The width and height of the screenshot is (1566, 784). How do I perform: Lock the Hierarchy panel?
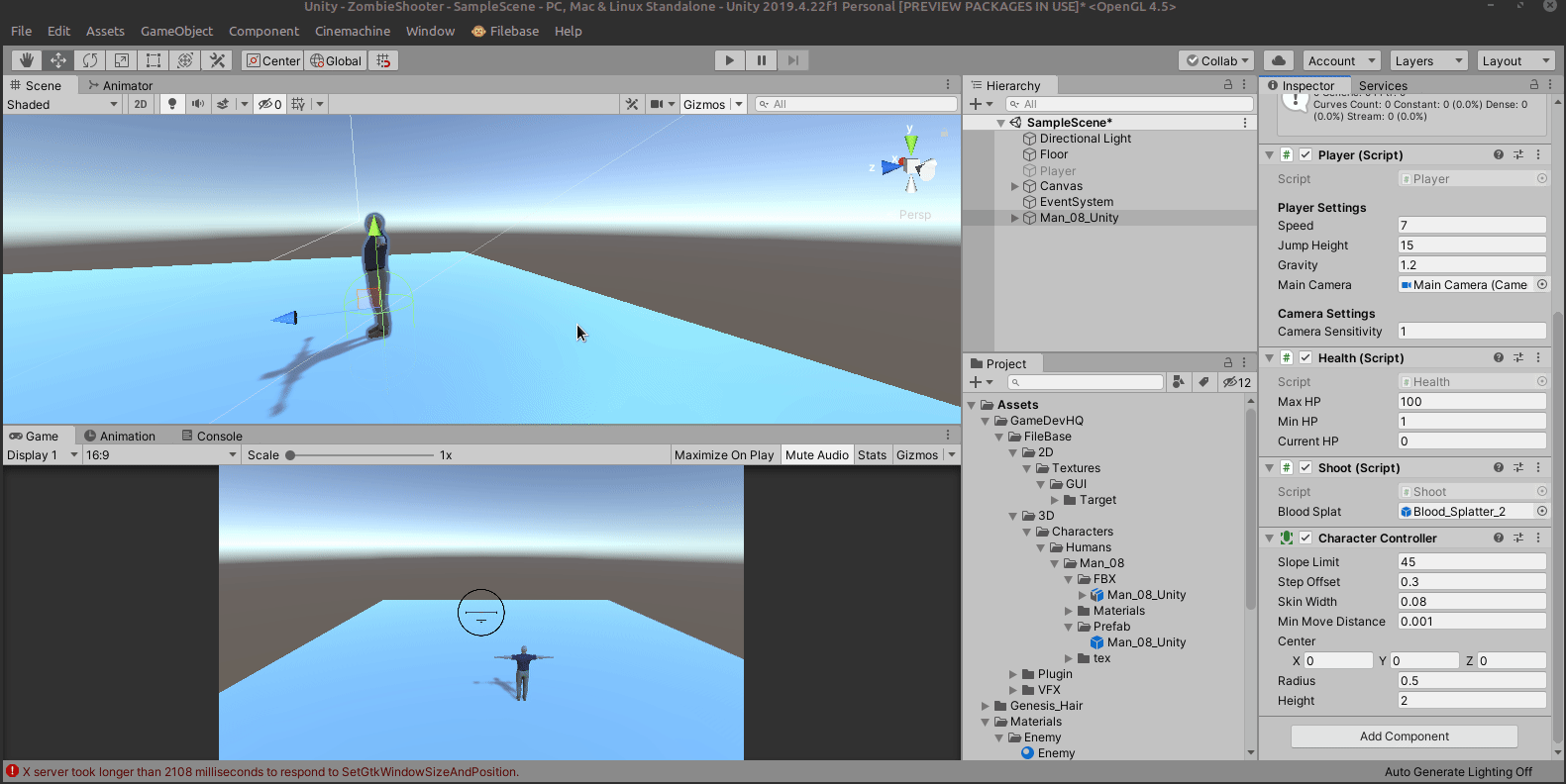click(x=1228, y=85)
